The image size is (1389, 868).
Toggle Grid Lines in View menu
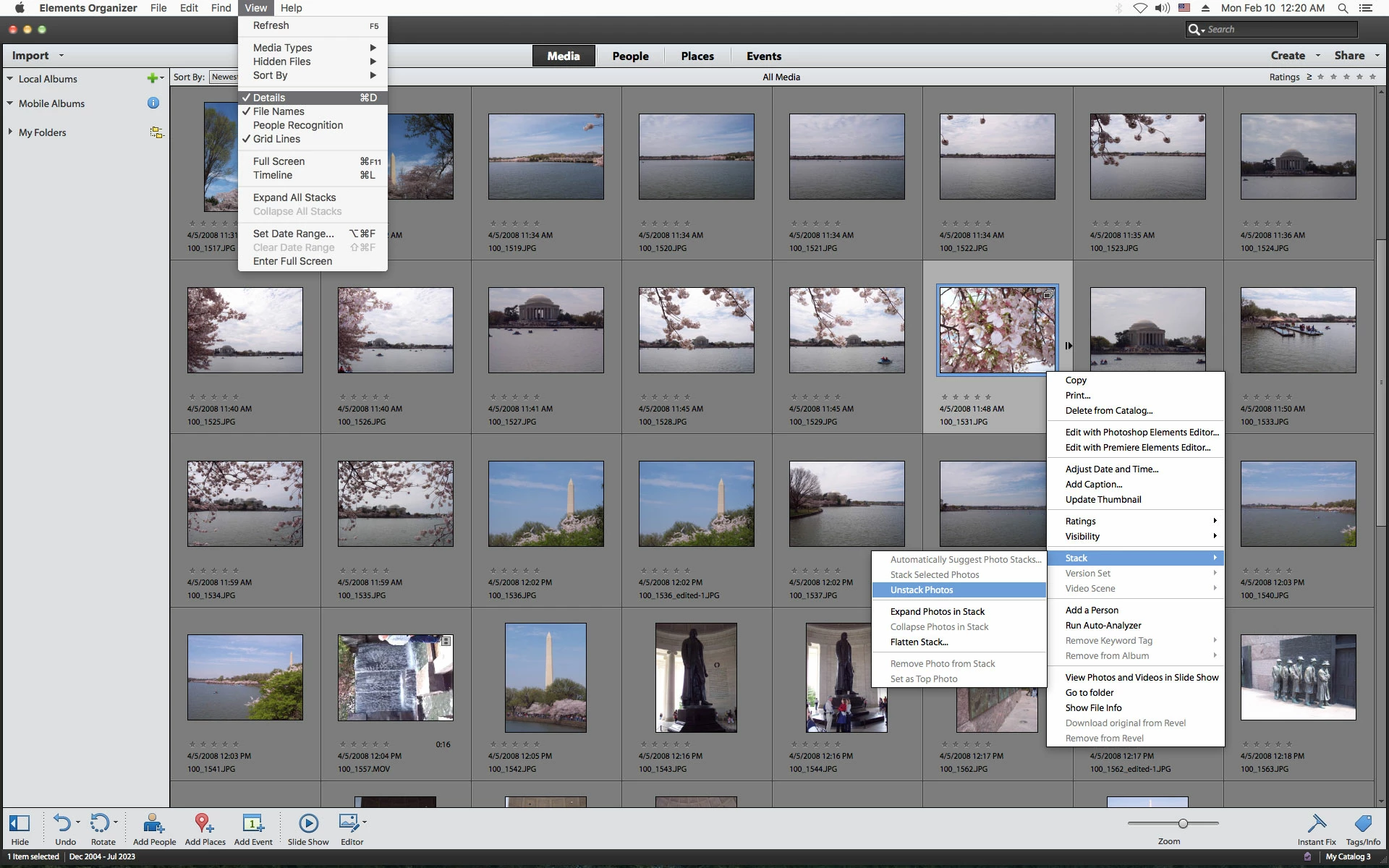tap(276, 139)
